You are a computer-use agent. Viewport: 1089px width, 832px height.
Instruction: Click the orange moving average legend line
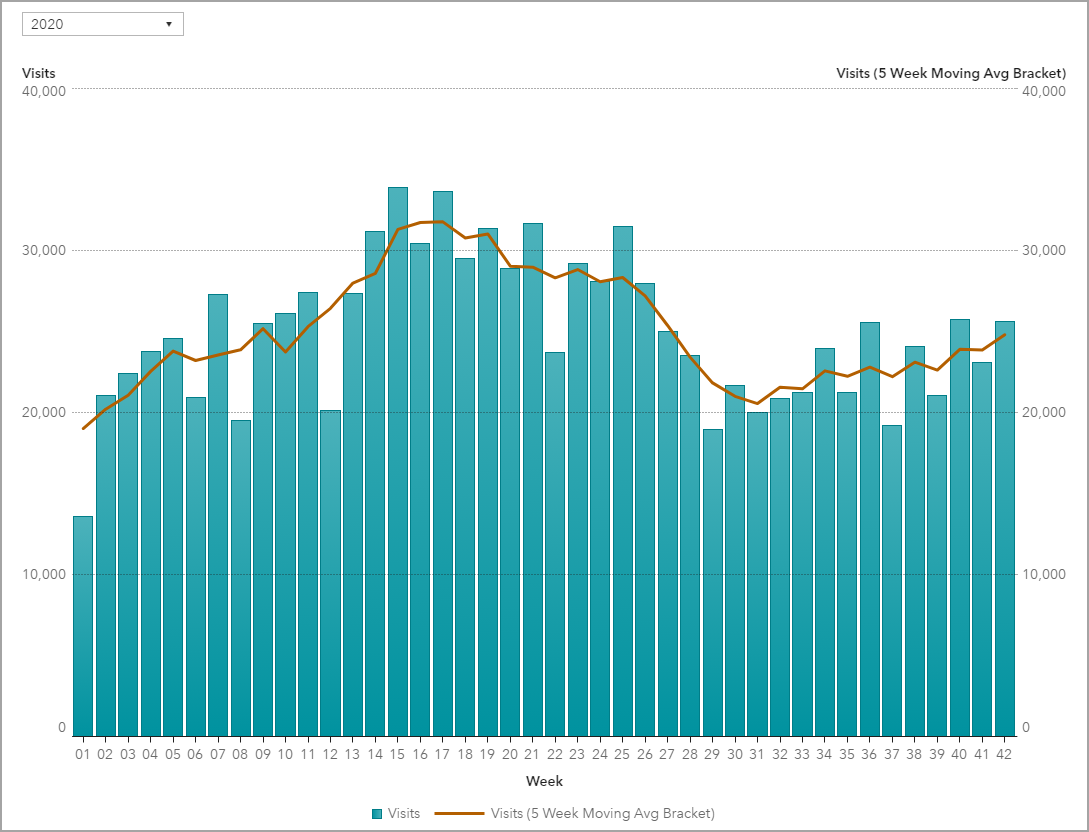coord(460,813)
